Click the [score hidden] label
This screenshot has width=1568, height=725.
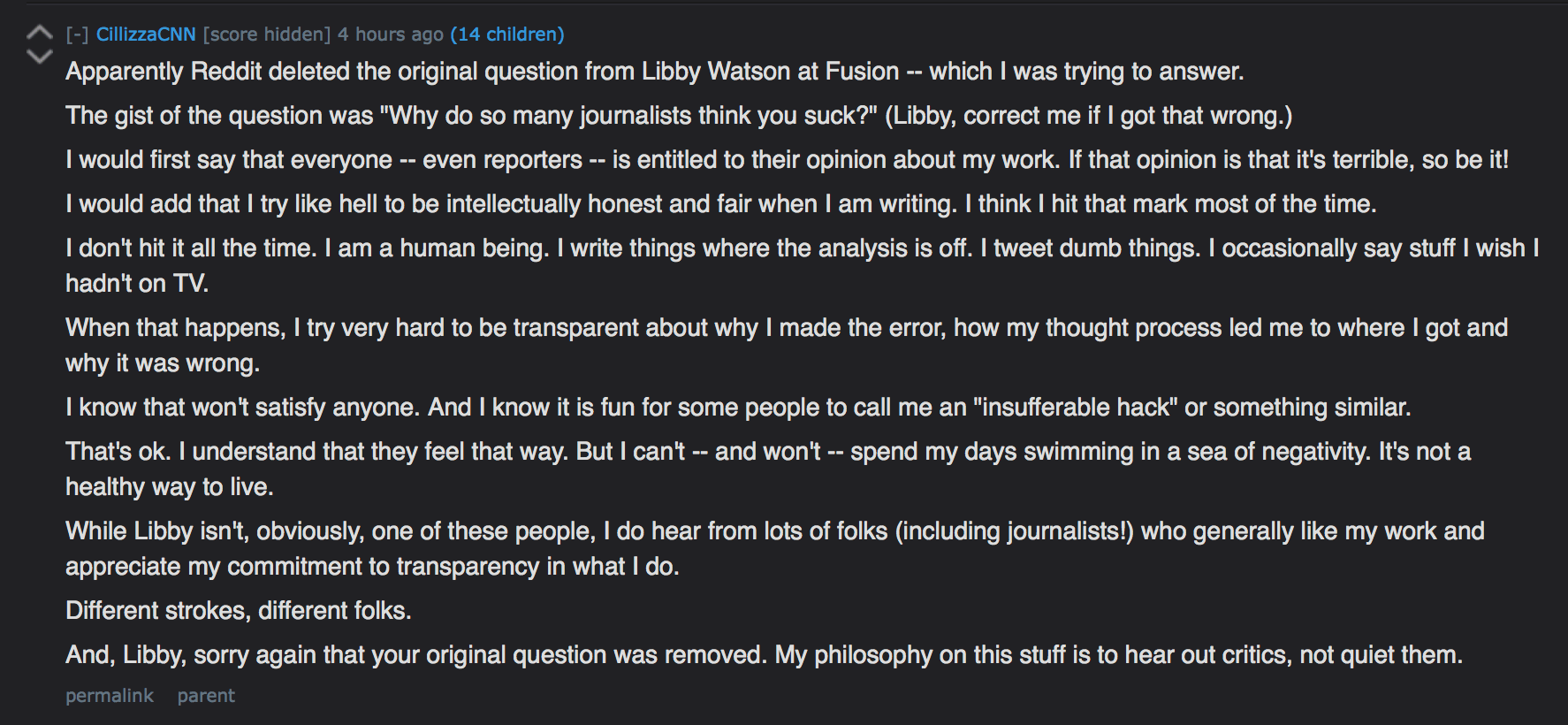267,34
